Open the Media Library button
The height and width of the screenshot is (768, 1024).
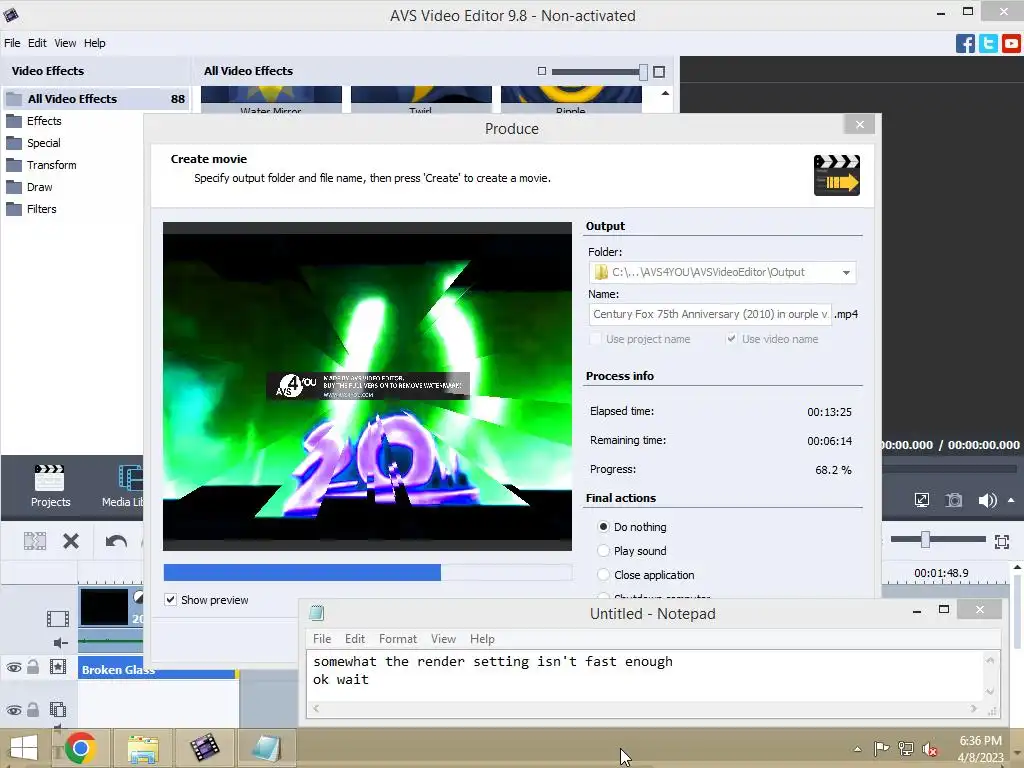tap(123, 487)
